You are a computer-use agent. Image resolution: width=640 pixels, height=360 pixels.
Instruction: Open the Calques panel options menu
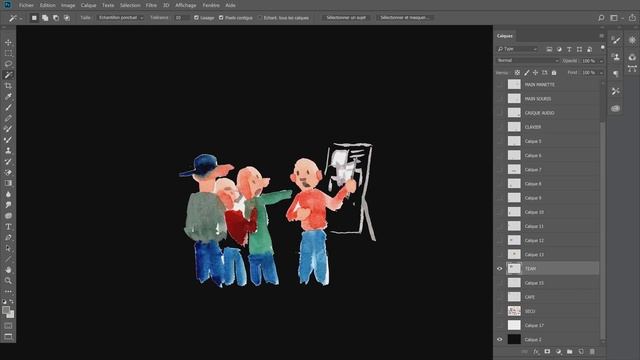pos(602,36)
